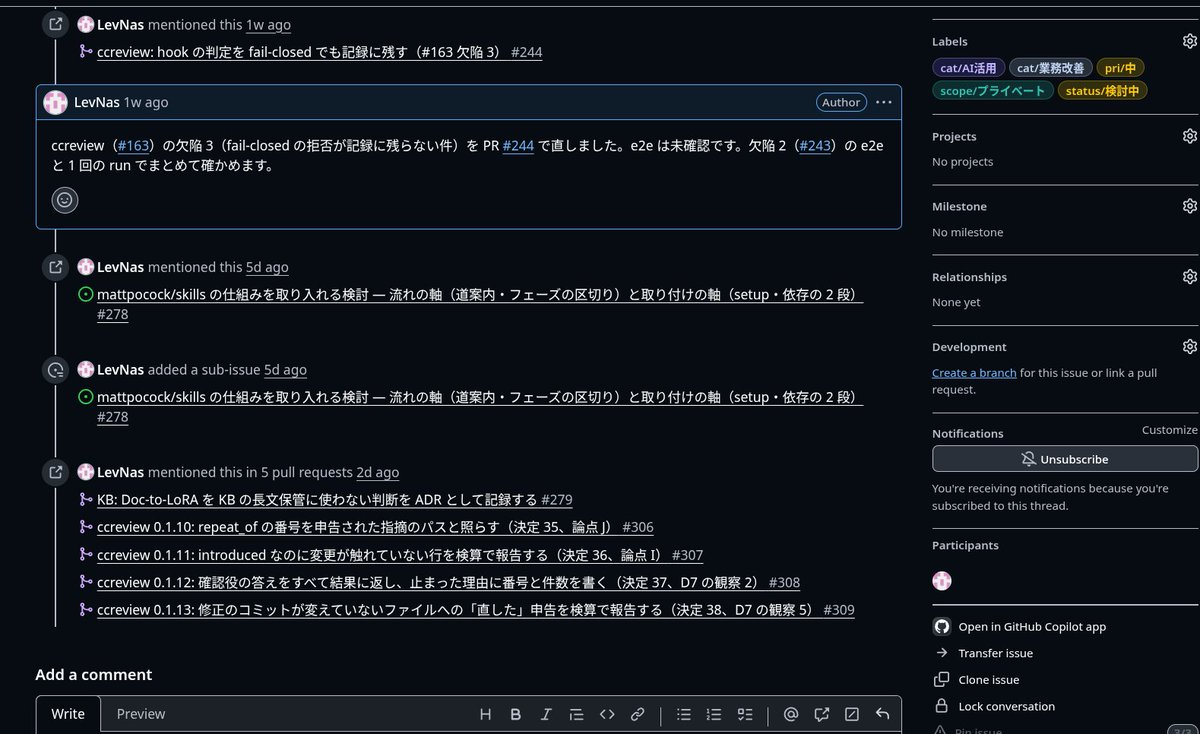
Task: Open the Relationships gear settings
Action: click(x=1189, y=276)
